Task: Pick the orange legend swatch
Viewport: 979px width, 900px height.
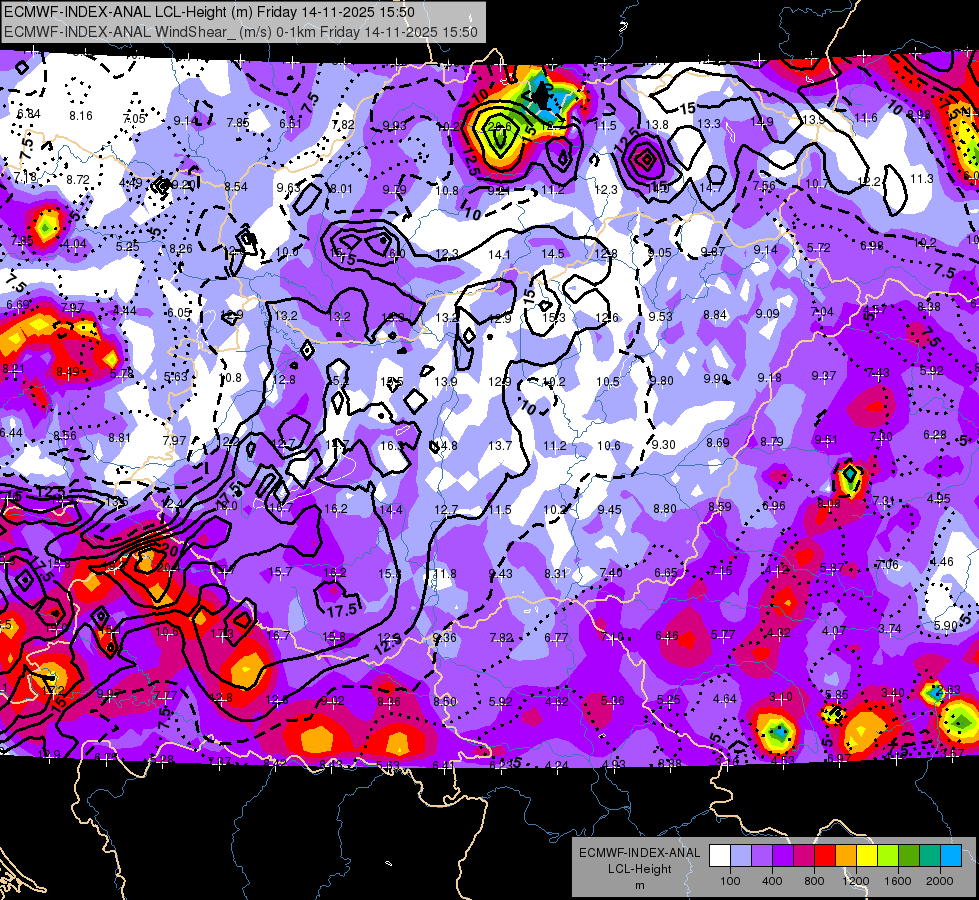Action: tap(845, 856)
